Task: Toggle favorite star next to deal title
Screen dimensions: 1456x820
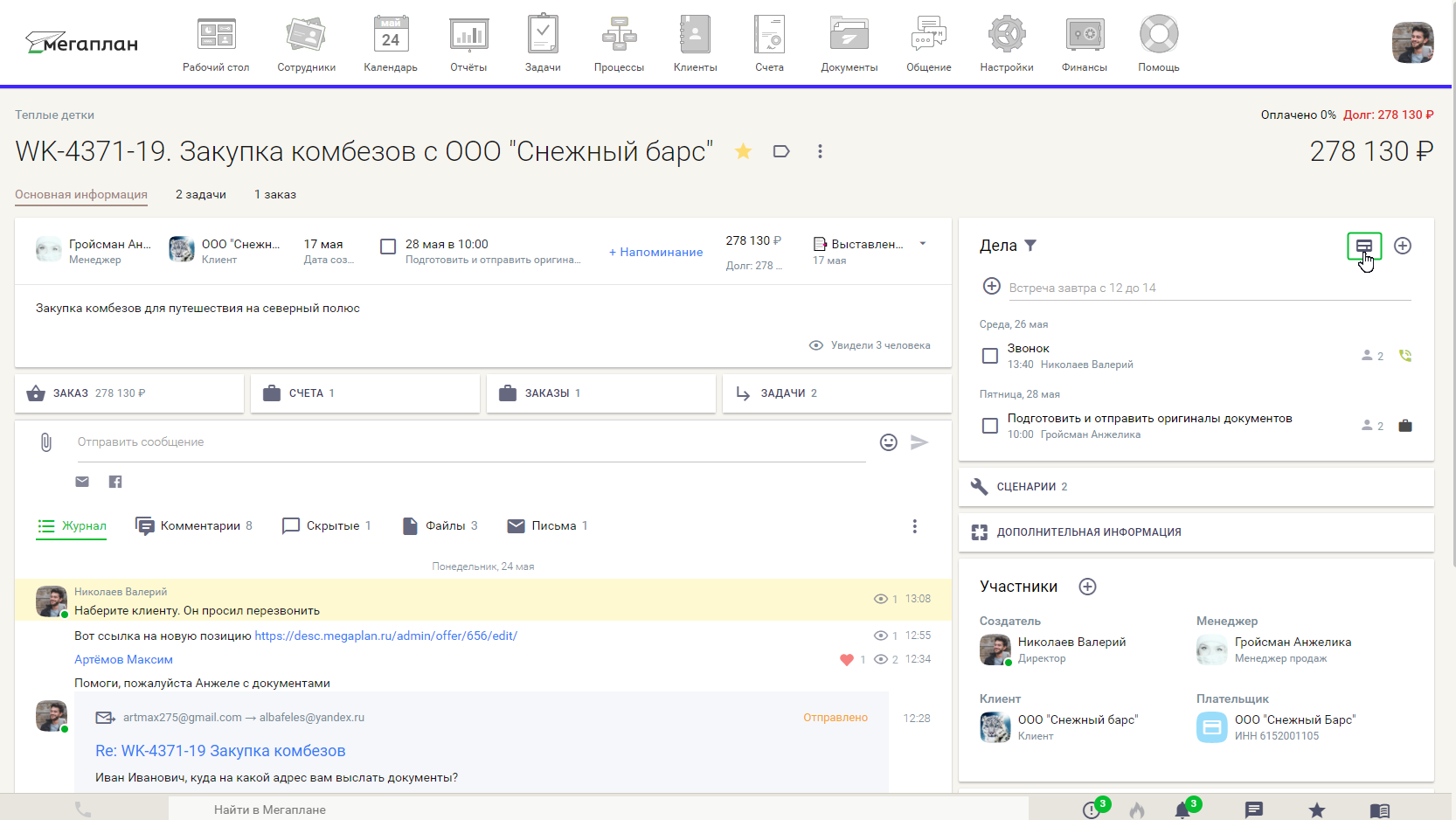Action: pyautogui.click(x=743, y=151)
